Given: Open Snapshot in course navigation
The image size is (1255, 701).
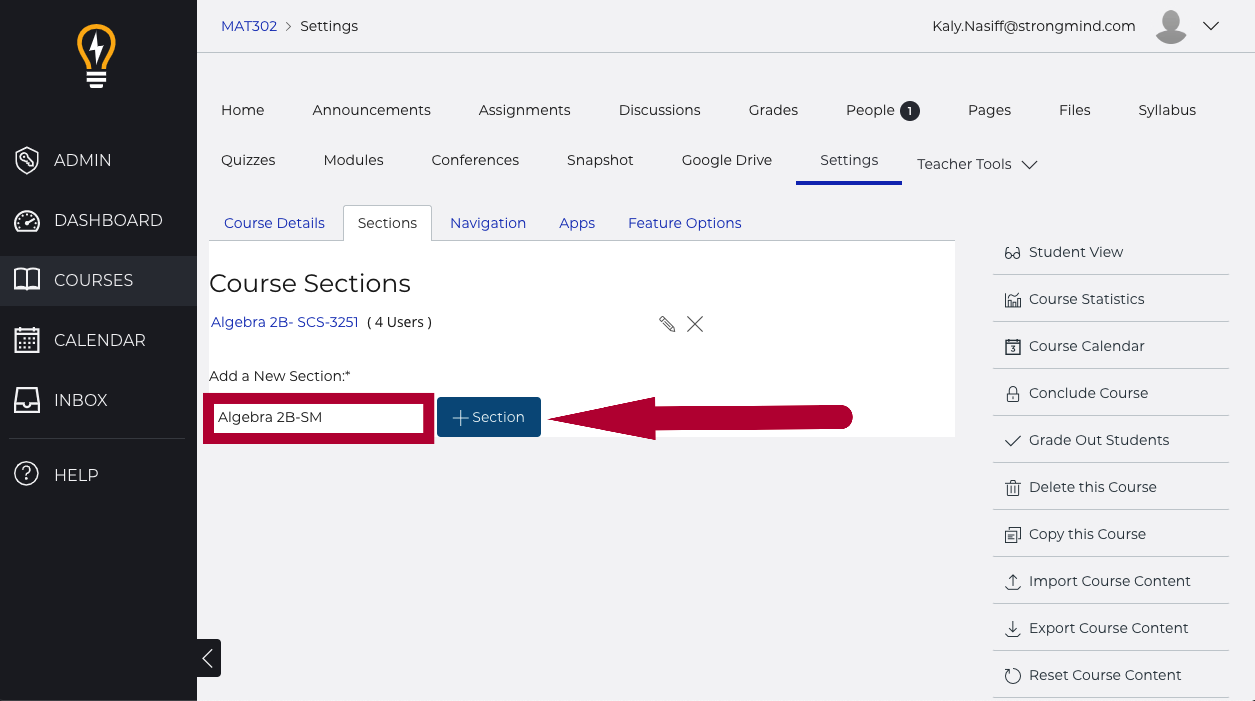Looking at the screenshot, I should 600,160.
